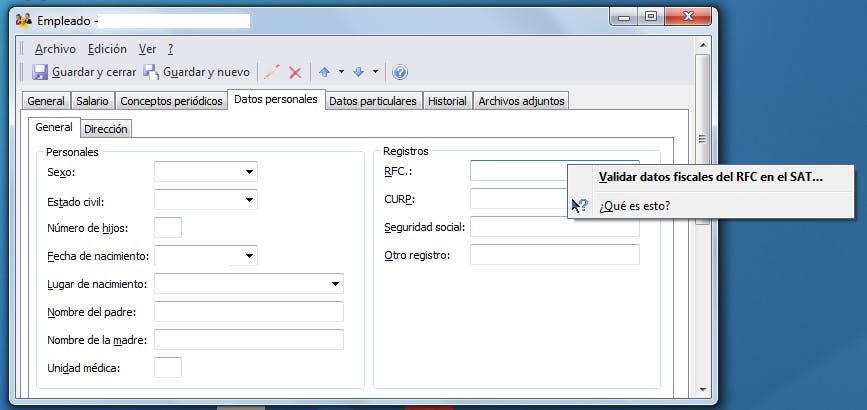Click the Guardar y nuevo button text
This screenshot has height=410, width=867.
coord(206,72)
